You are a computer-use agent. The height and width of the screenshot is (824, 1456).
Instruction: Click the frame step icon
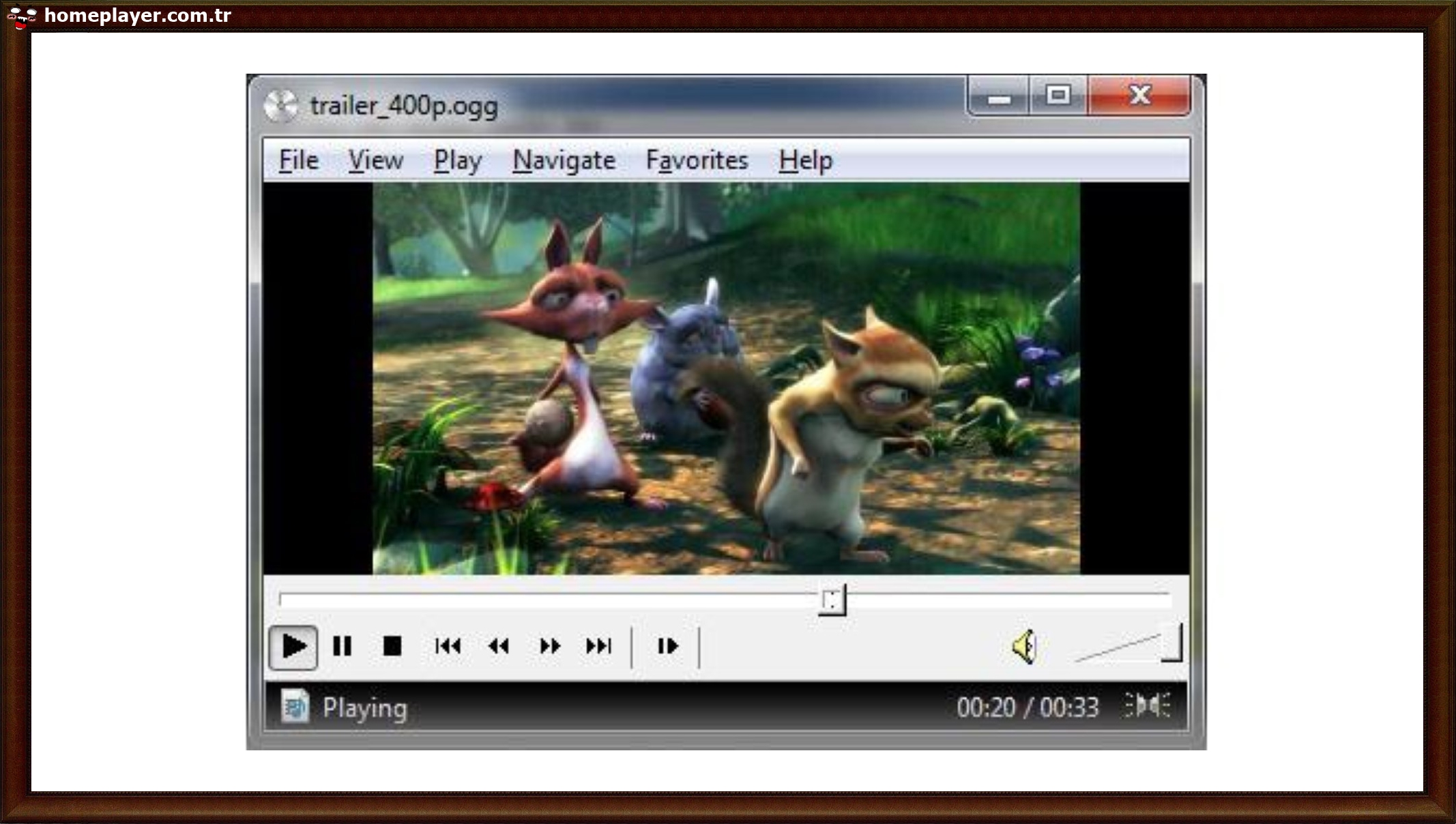pos(667,647)
